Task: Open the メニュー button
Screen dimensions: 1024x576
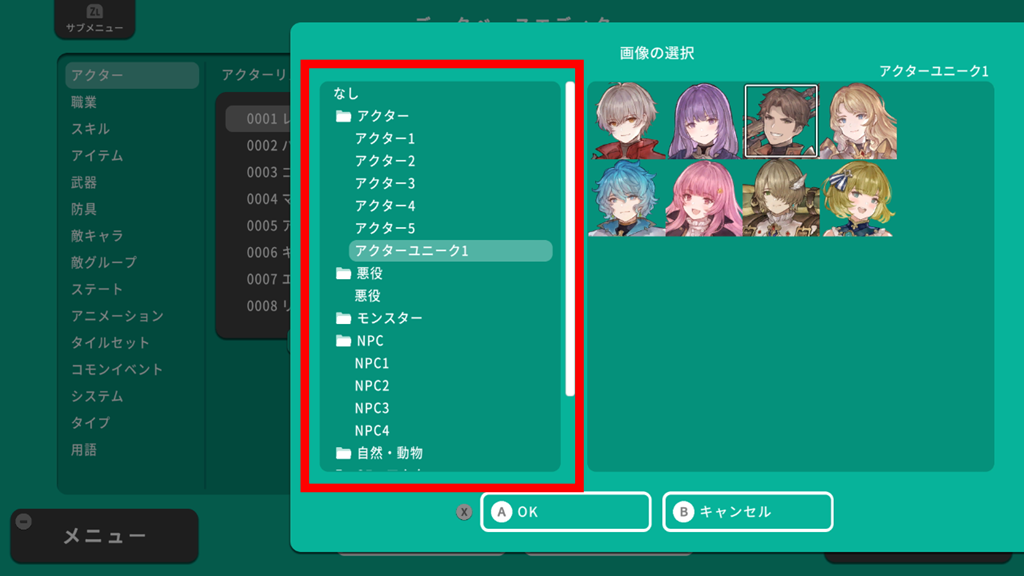Action: (x=104, y=536)
